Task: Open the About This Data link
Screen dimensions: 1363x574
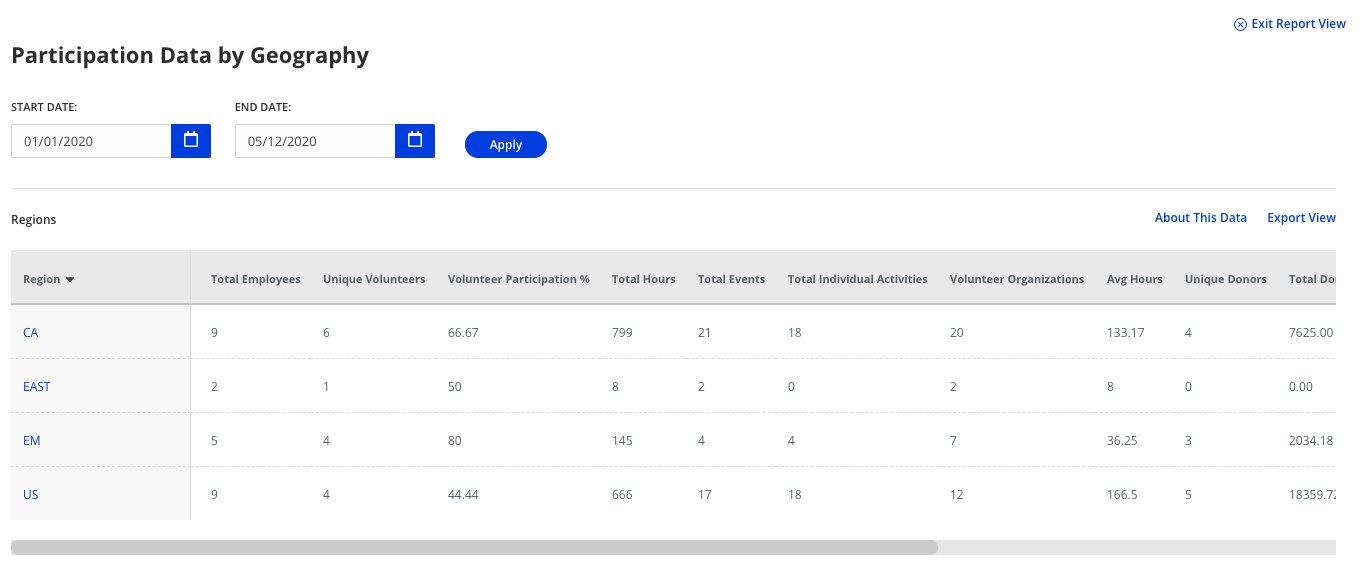Action: click(1200, 218)
